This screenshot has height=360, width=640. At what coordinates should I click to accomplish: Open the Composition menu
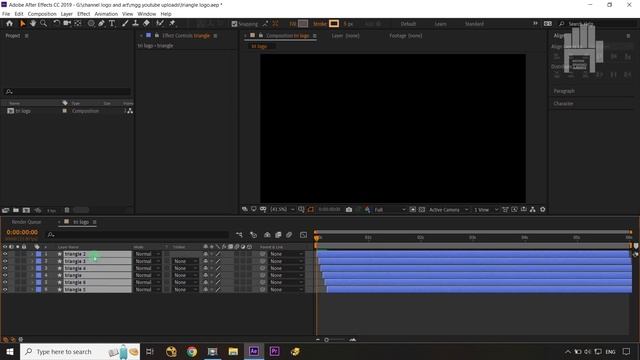point(42,14)
